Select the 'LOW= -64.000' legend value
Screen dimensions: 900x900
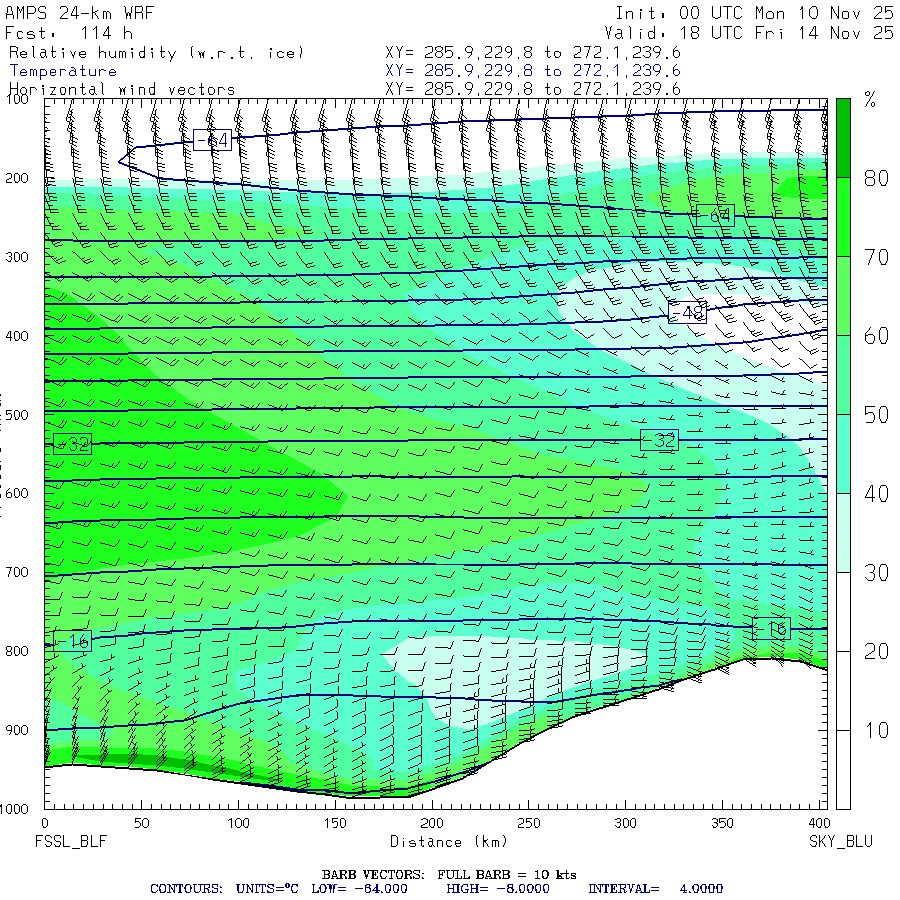(x=359, y=889)
